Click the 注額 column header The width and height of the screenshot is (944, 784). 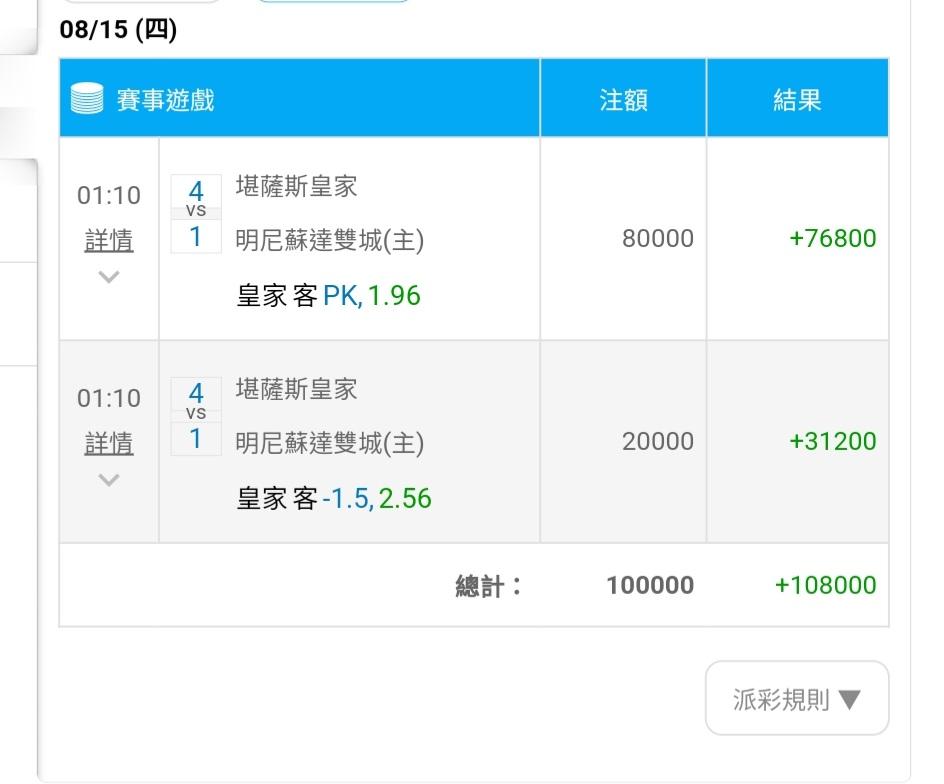click(x=623, y=98)
